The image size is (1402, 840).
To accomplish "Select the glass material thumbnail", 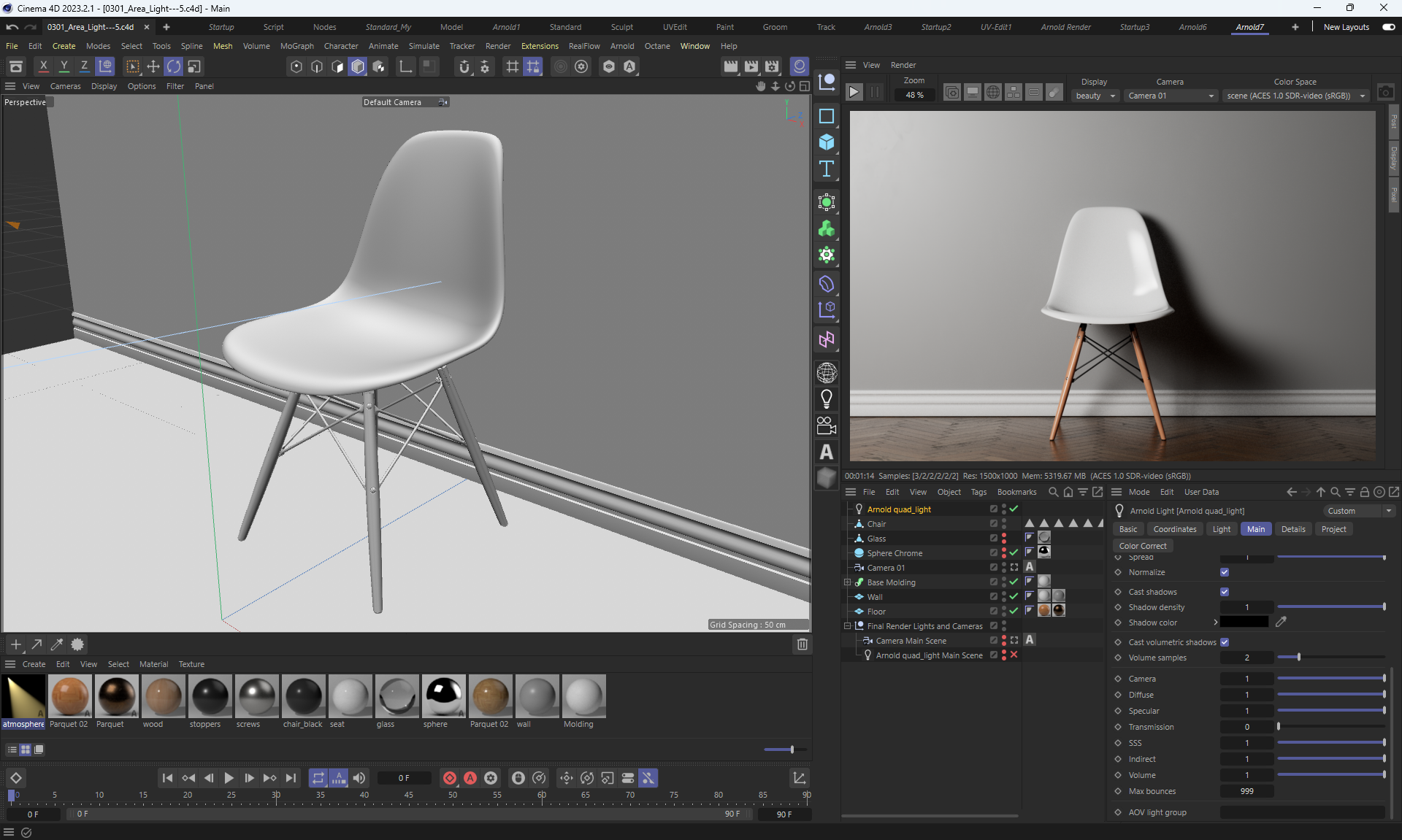I will click(x=397, y=696).
